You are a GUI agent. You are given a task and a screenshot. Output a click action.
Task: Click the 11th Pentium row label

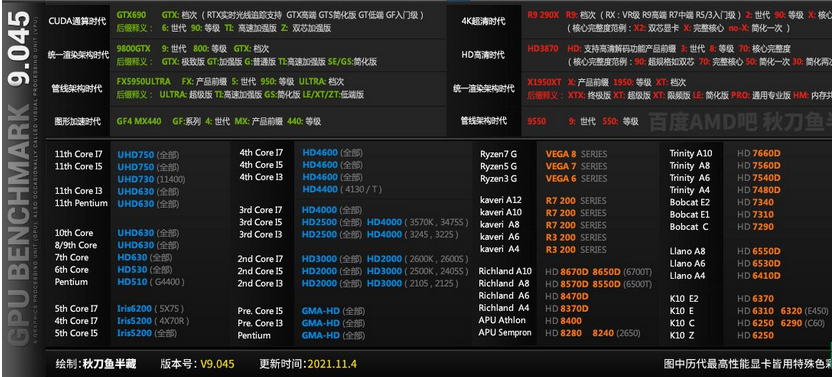coord(81,203)
